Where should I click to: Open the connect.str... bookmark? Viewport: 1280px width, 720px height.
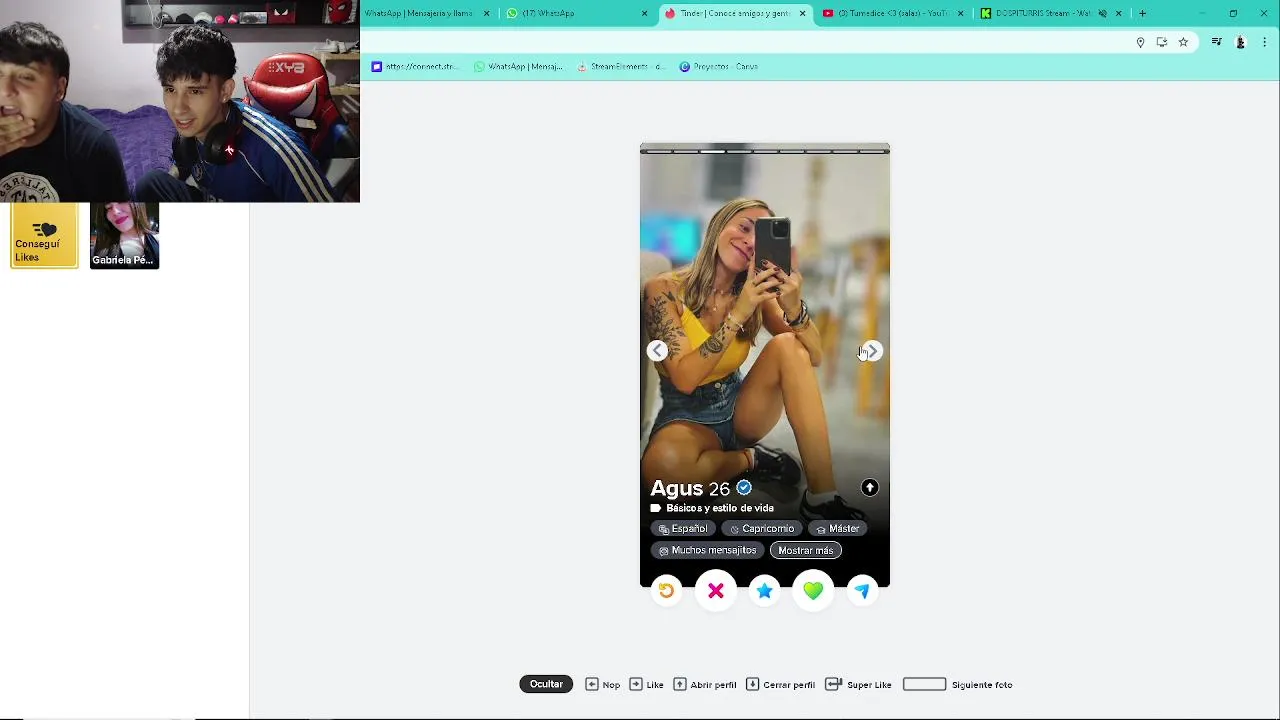tap(414, 66)
